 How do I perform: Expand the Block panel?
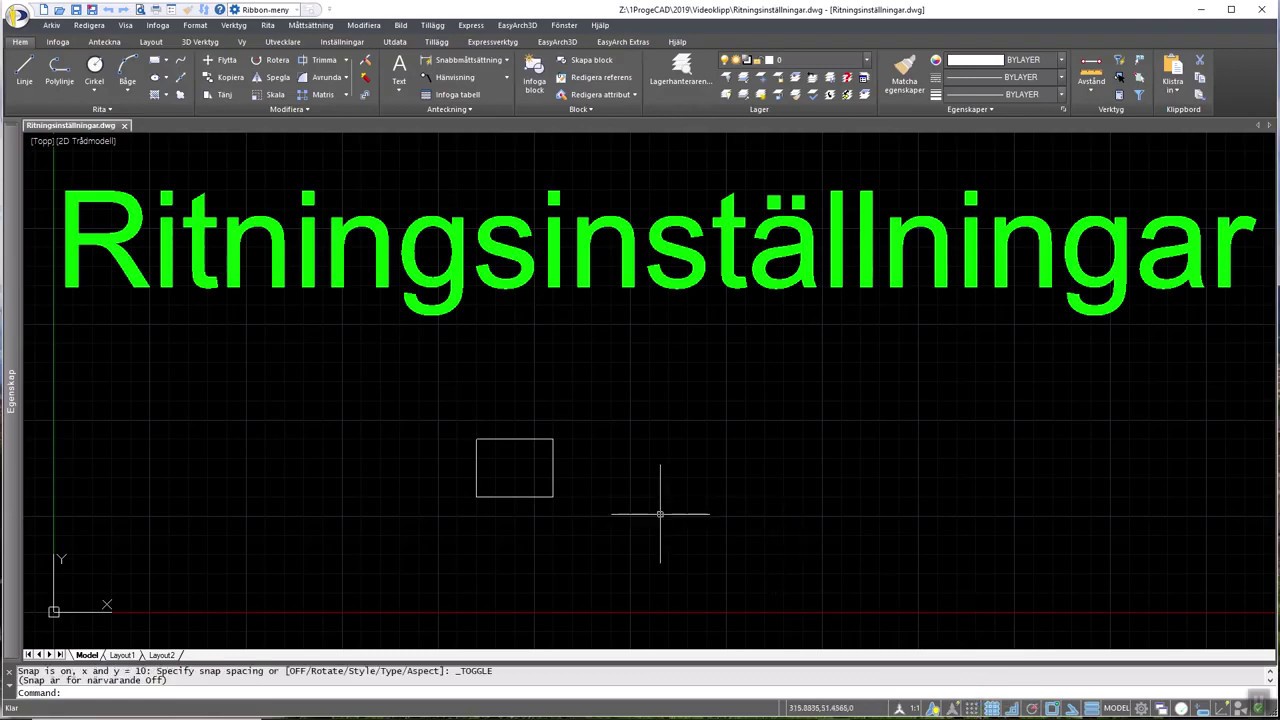click(x=580, y=109)
